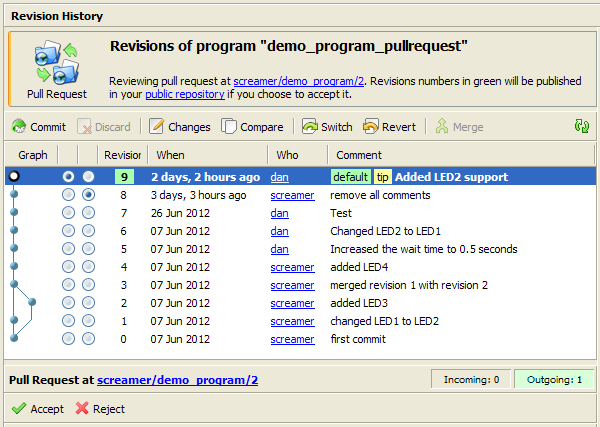The height and width of the screenshot is (427, 600).
Task: Click the Revert toolbar icon
Action: click(x=371, y=127)
